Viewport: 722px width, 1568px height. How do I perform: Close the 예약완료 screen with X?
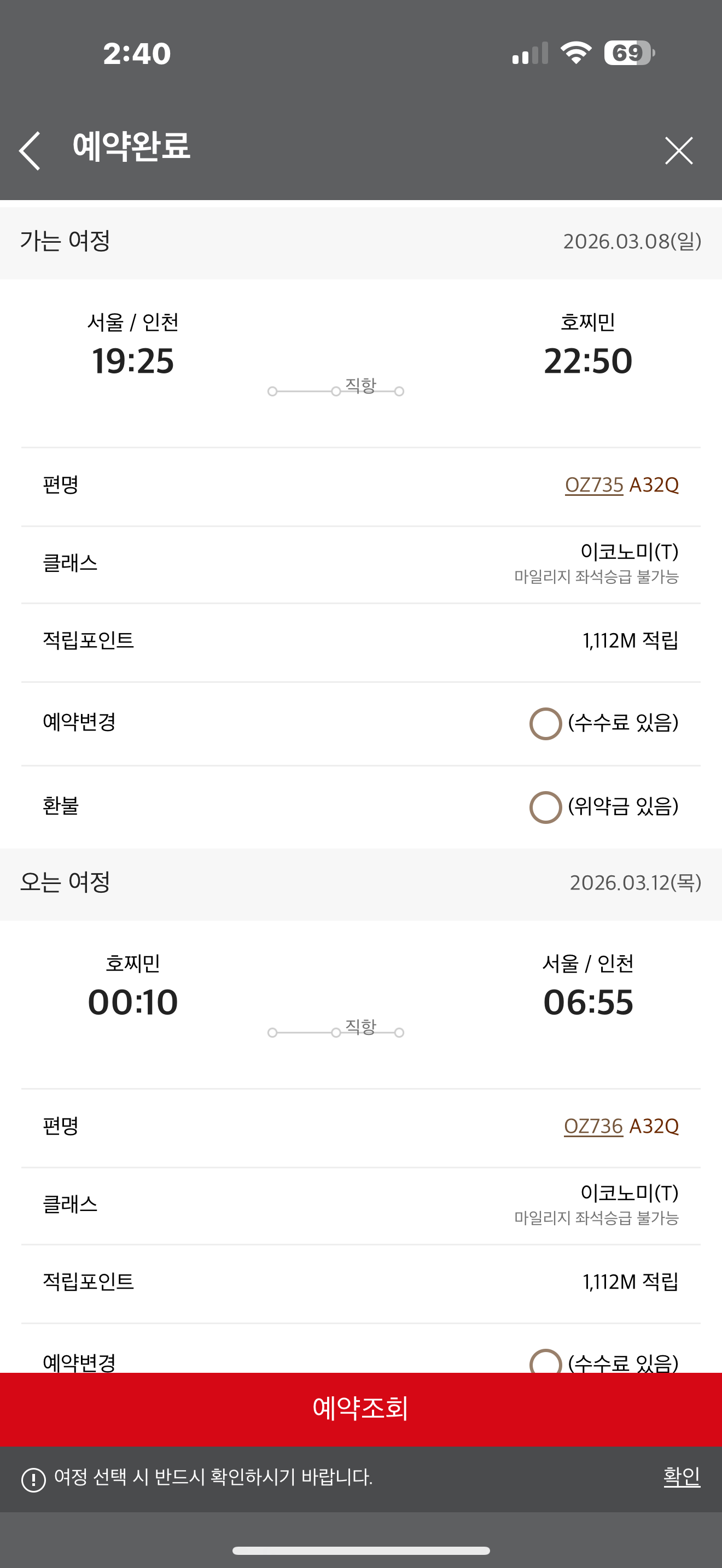(678, 150)
